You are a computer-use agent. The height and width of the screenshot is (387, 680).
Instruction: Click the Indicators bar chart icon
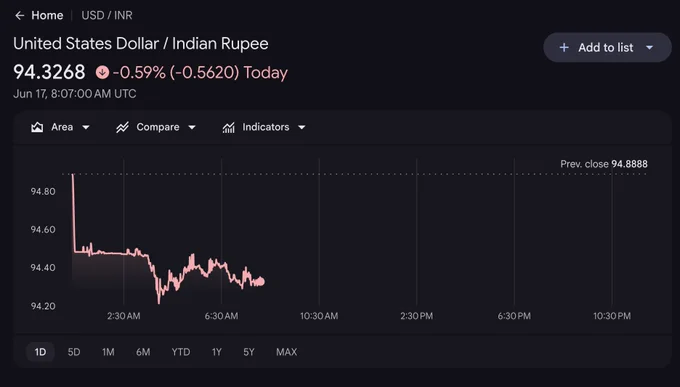click(229, 127)
